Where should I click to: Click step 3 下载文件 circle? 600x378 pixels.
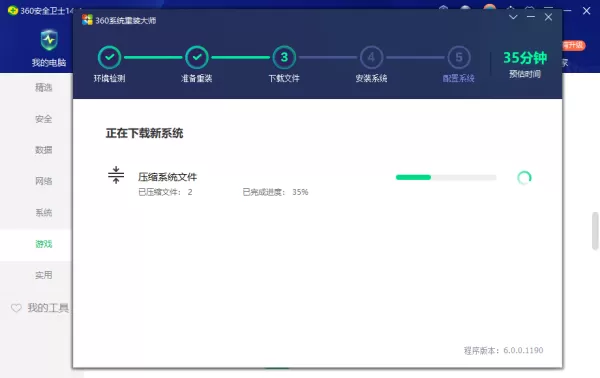coord(284,57)
